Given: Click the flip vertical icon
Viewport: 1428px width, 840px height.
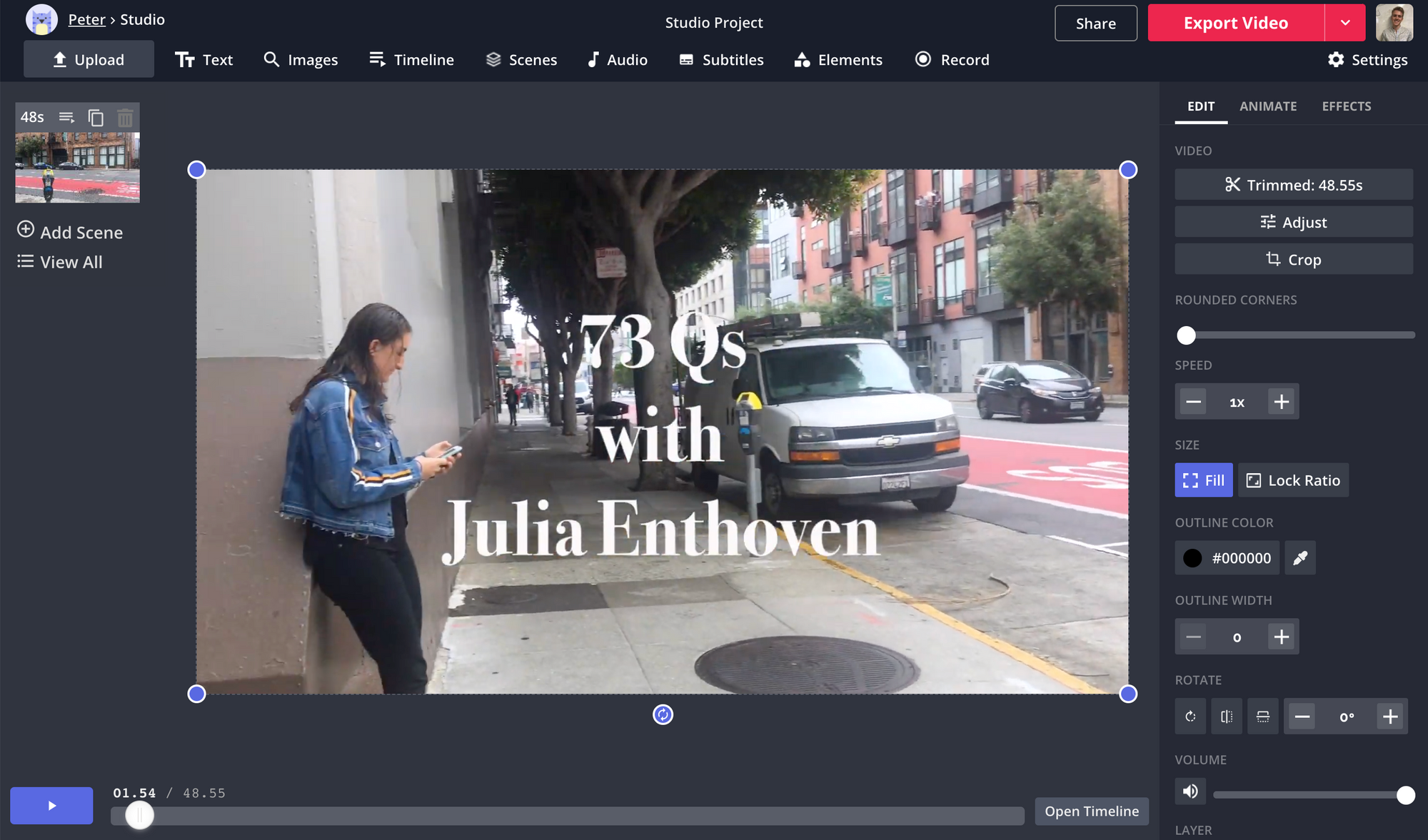Looking at the screenshot, I should click(1263, 717).
